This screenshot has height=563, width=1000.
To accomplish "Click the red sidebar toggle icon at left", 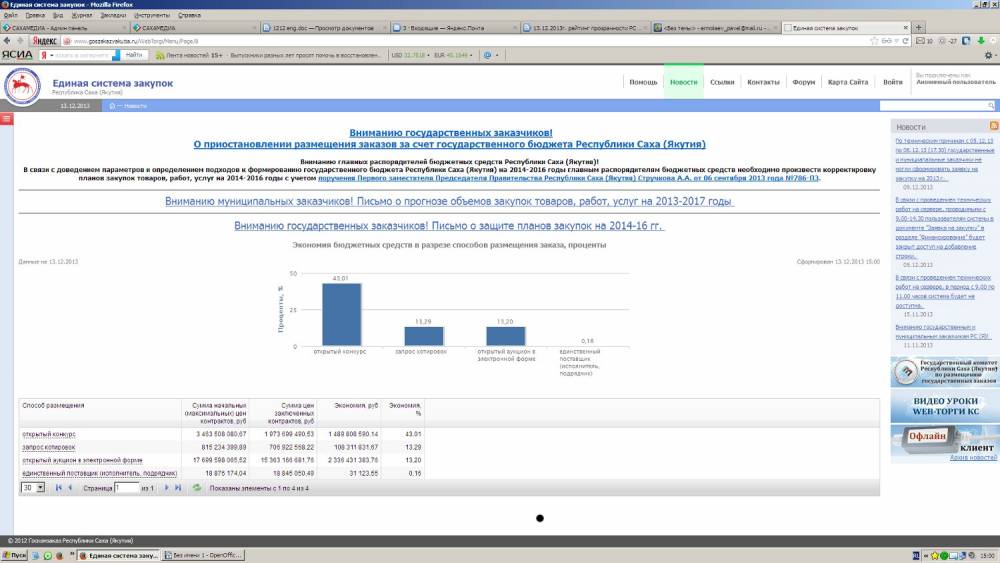I will coord(5,119).
